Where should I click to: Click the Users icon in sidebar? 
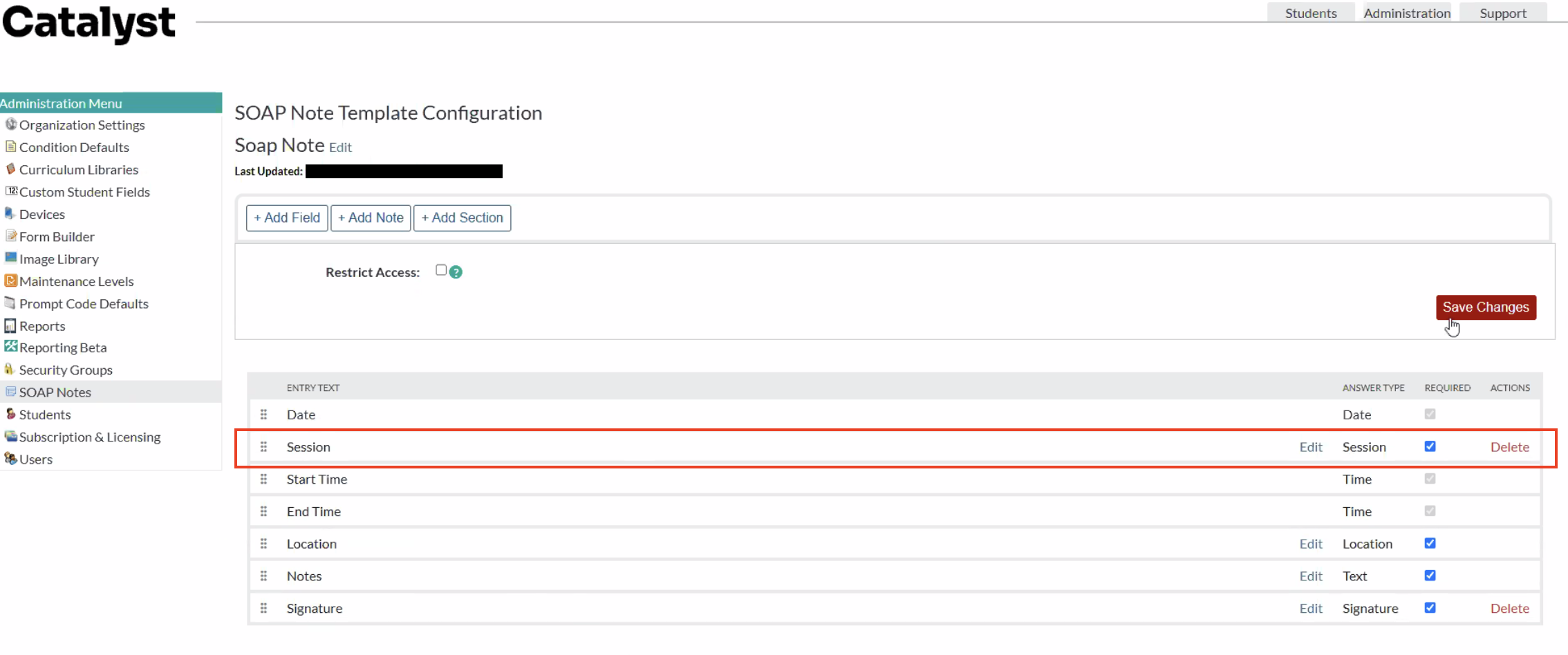(10, 459)
